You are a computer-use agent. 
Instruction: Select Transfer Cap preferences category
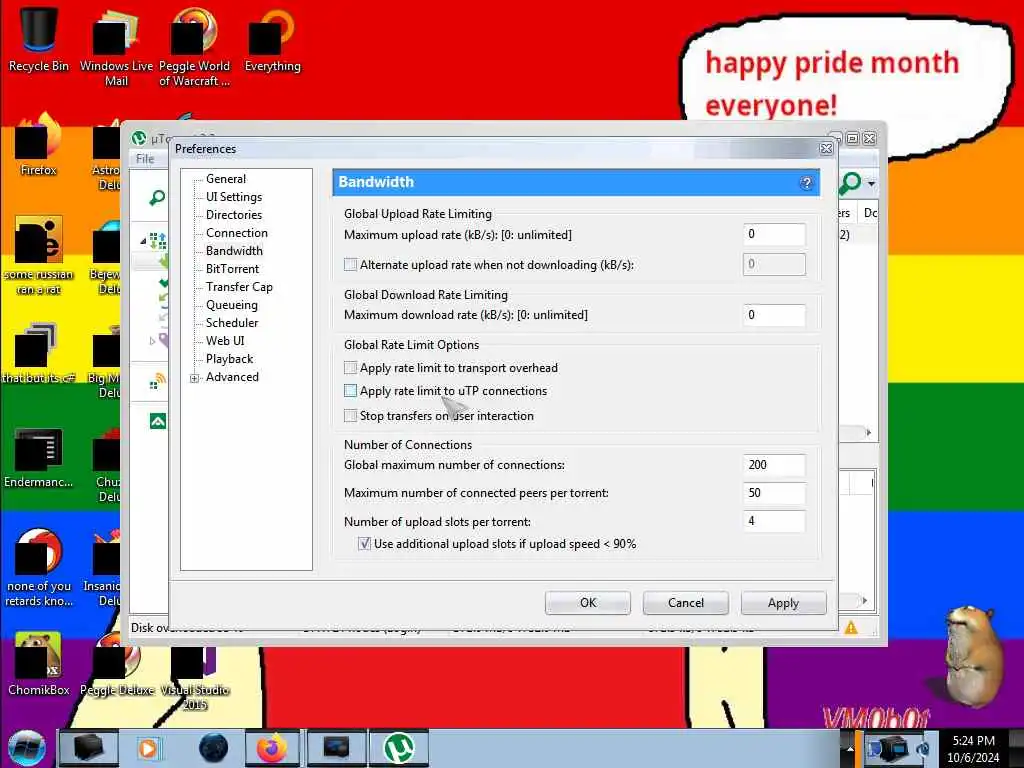(239, 287)
